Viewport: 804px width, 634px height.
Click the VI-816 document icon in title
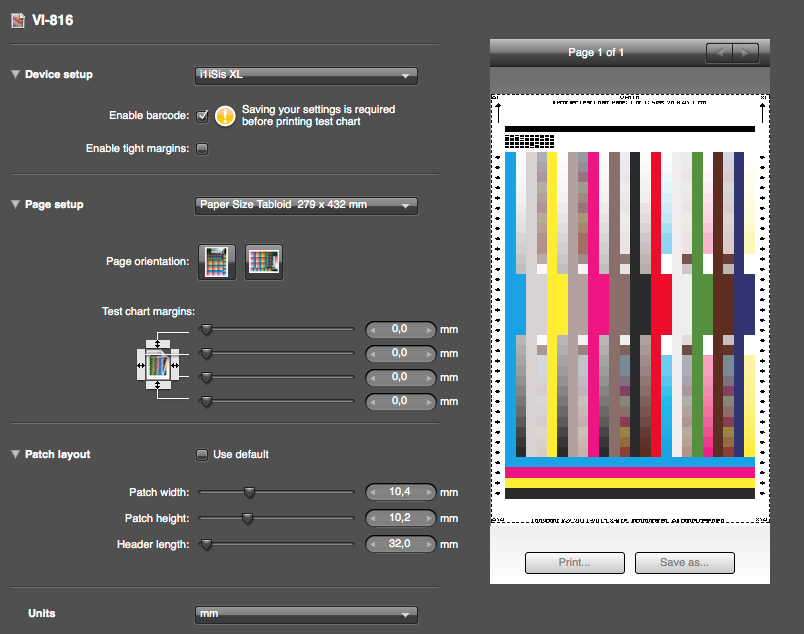coord(17,20)
